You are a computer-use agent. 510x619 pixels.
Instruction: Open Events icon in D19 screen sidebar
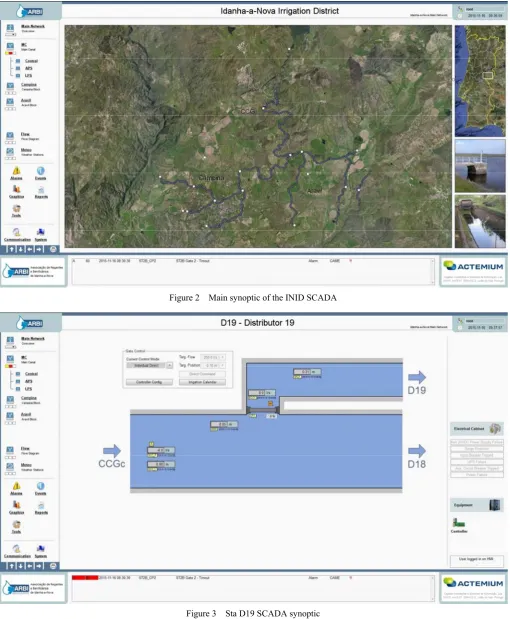click(41, 486)
